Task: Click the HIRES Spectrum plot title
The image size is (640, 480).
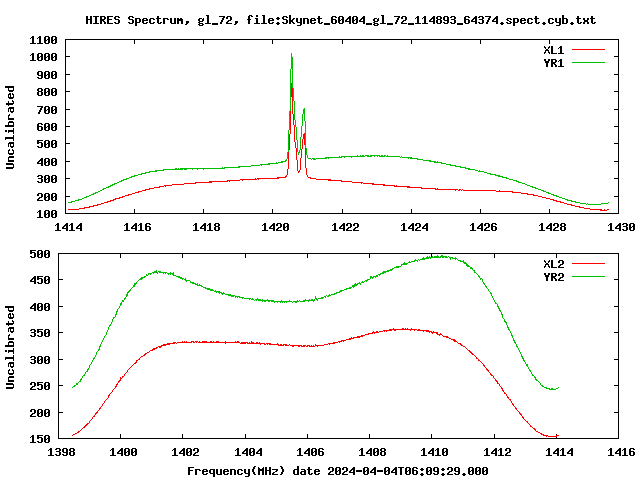Action: point(340,20)
